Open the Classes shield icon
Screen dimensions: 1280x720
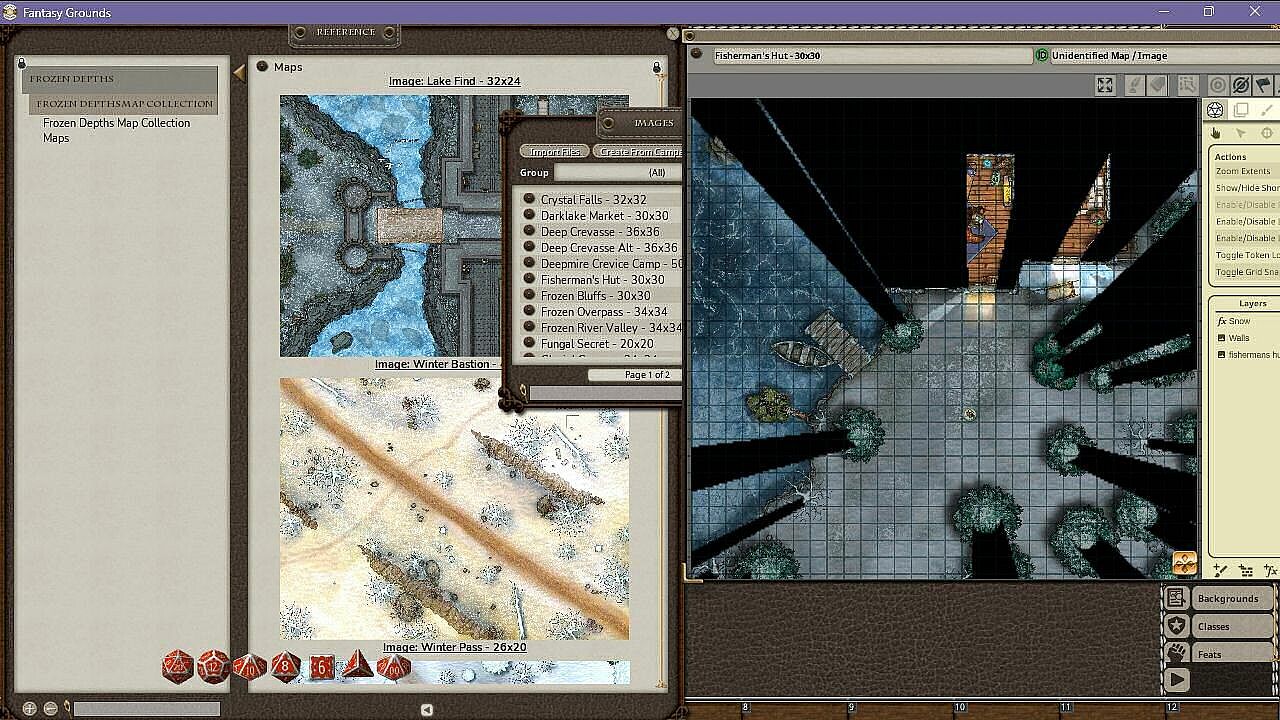click(x=1177, y=626)
